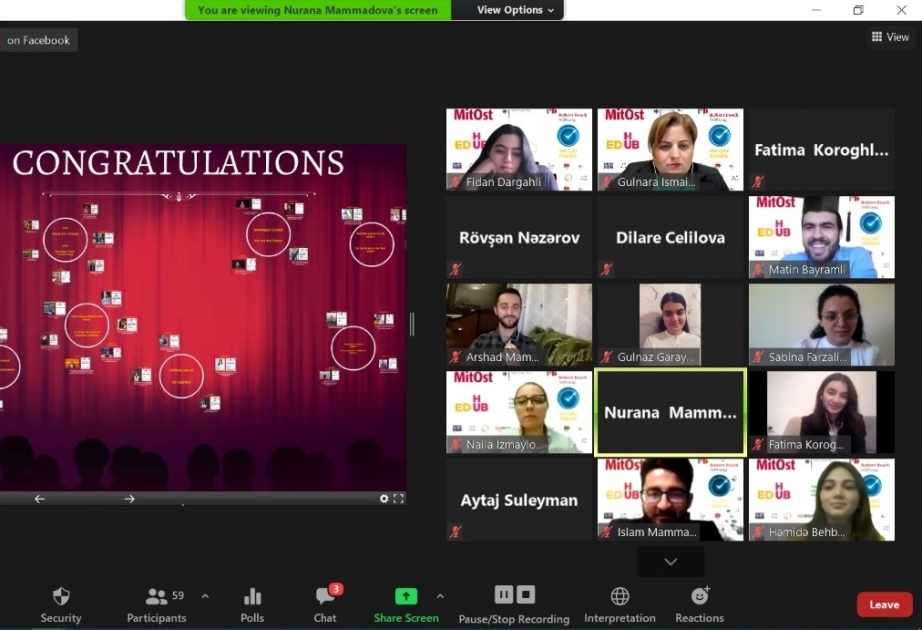Restore the Zoom window size
Image resolution: width=922 pixels, height=630 pixels.
click(x=858, y=9)
